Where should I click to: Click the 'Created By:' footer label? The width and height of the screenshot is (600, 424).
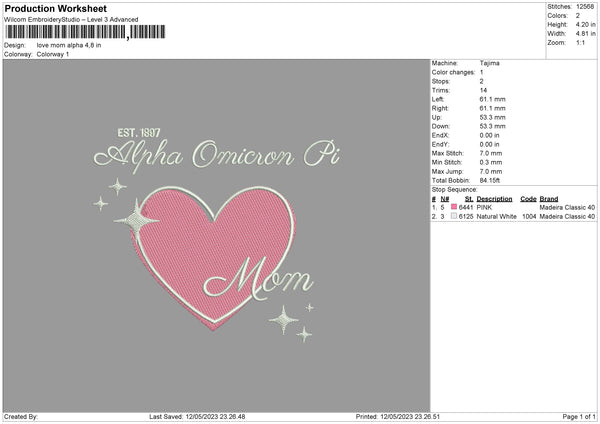pyautogui.click(x=21, y=416)
